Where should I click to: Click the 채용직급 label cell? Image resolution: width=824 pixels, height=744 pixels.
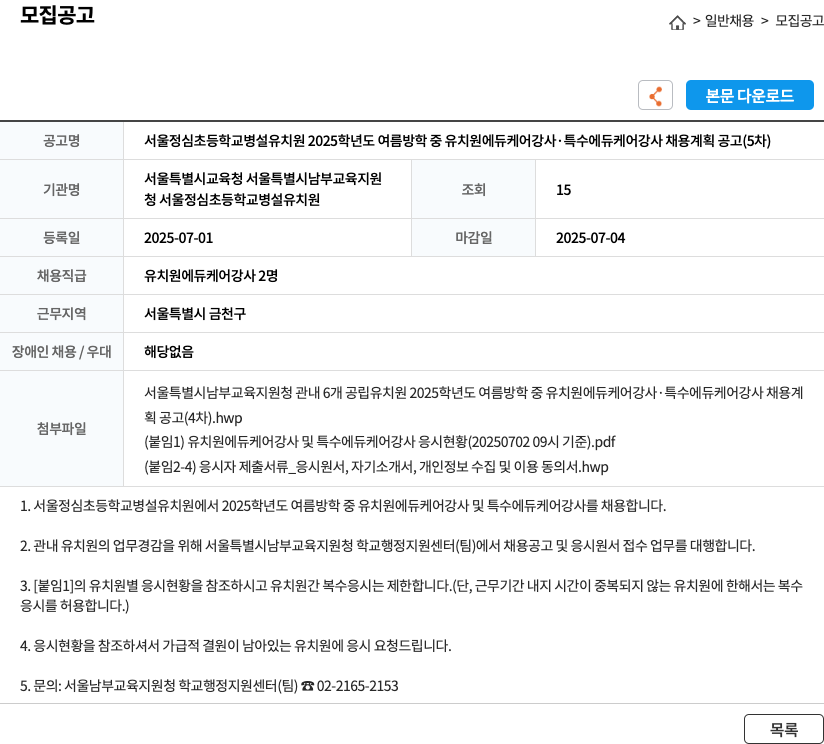pos(61,275)
